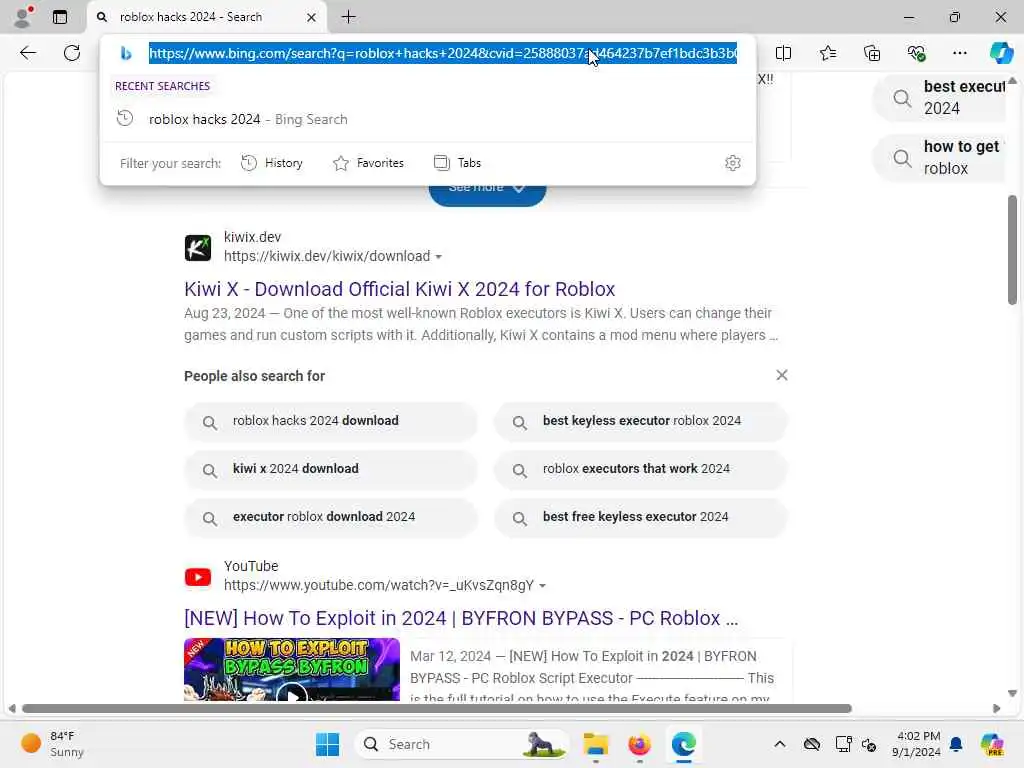Open the Copilot sidebar icon
1024x768 pixels.
[x=1001, y=53]
